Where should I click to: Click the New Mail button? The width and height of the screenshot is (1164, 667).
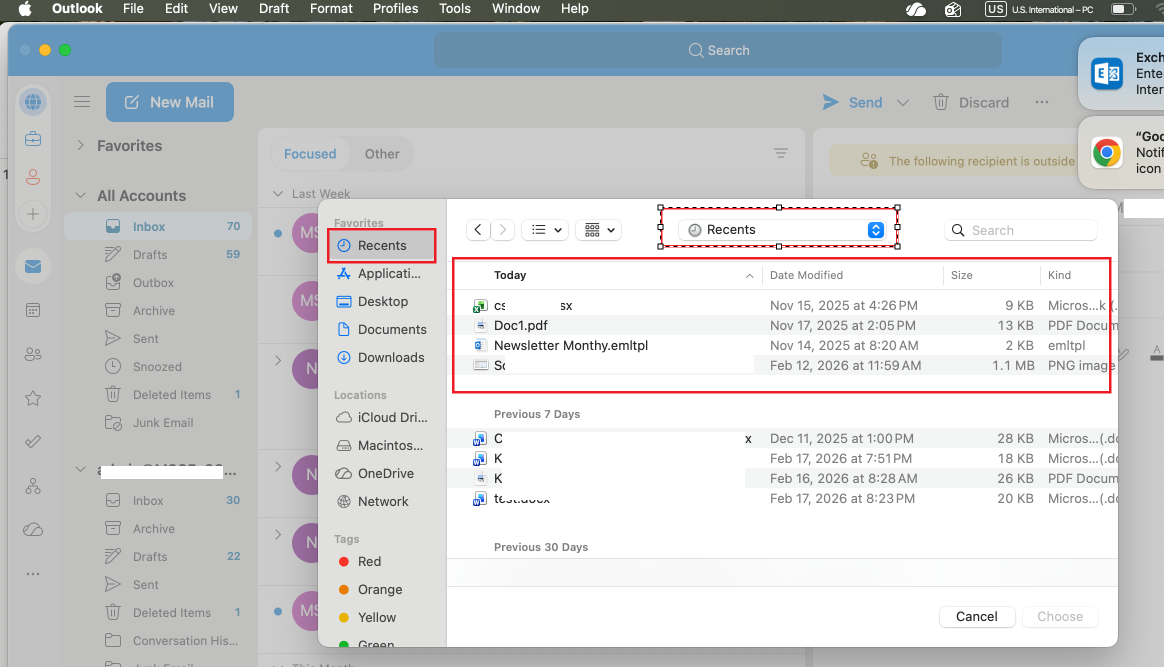tap(170, 102)
